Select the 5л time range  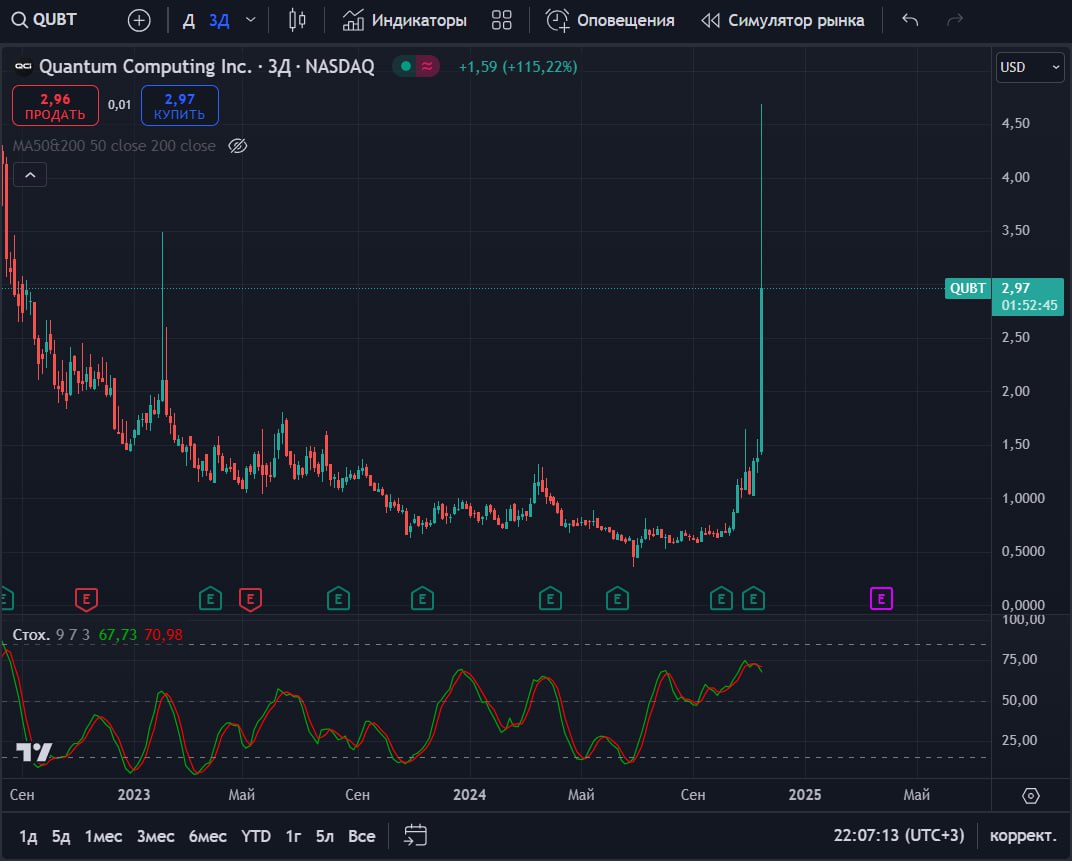(x=325, y=836)
